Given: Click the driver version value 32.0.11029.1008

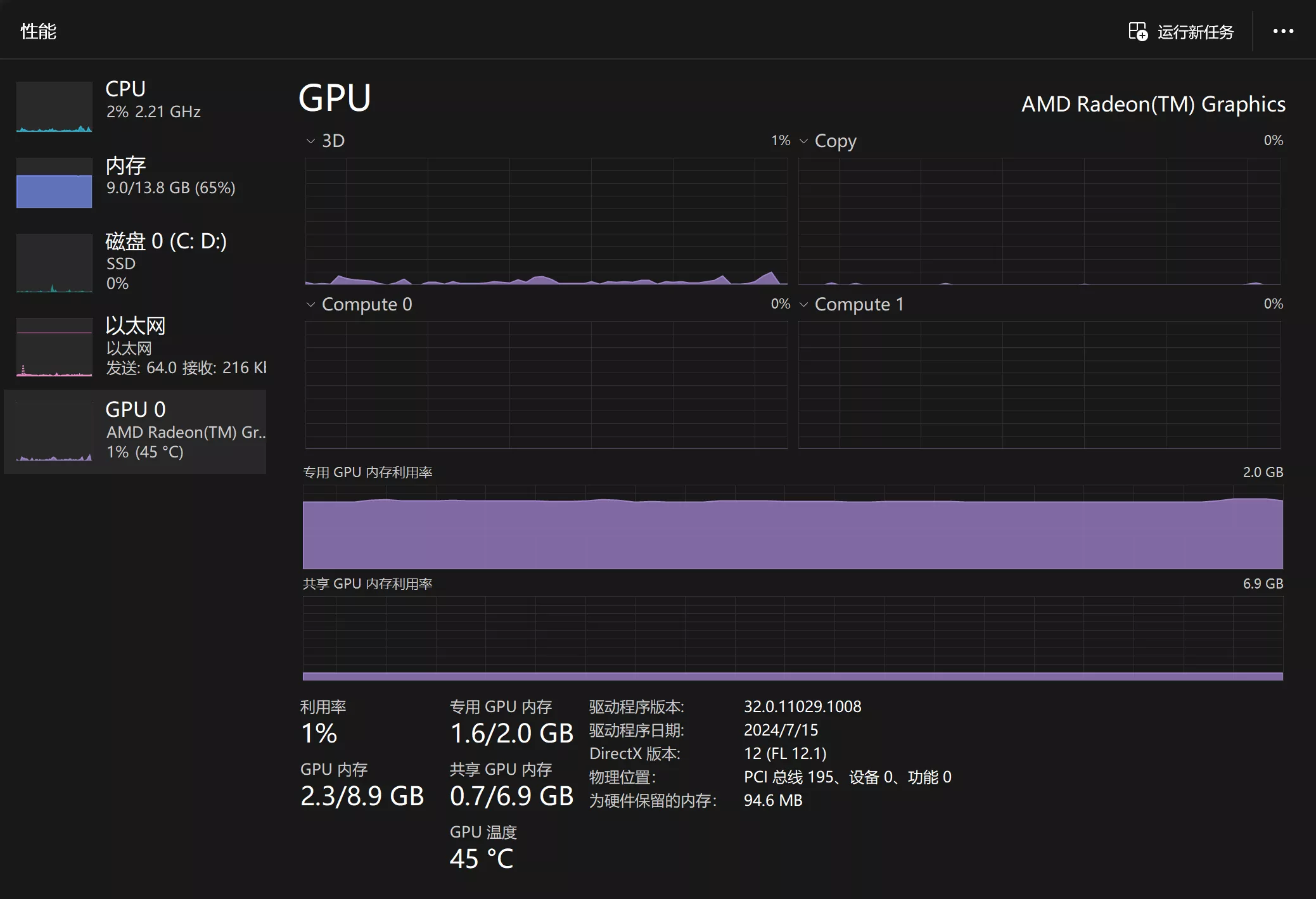Looking at the screenshot, I should pos(802,706).
